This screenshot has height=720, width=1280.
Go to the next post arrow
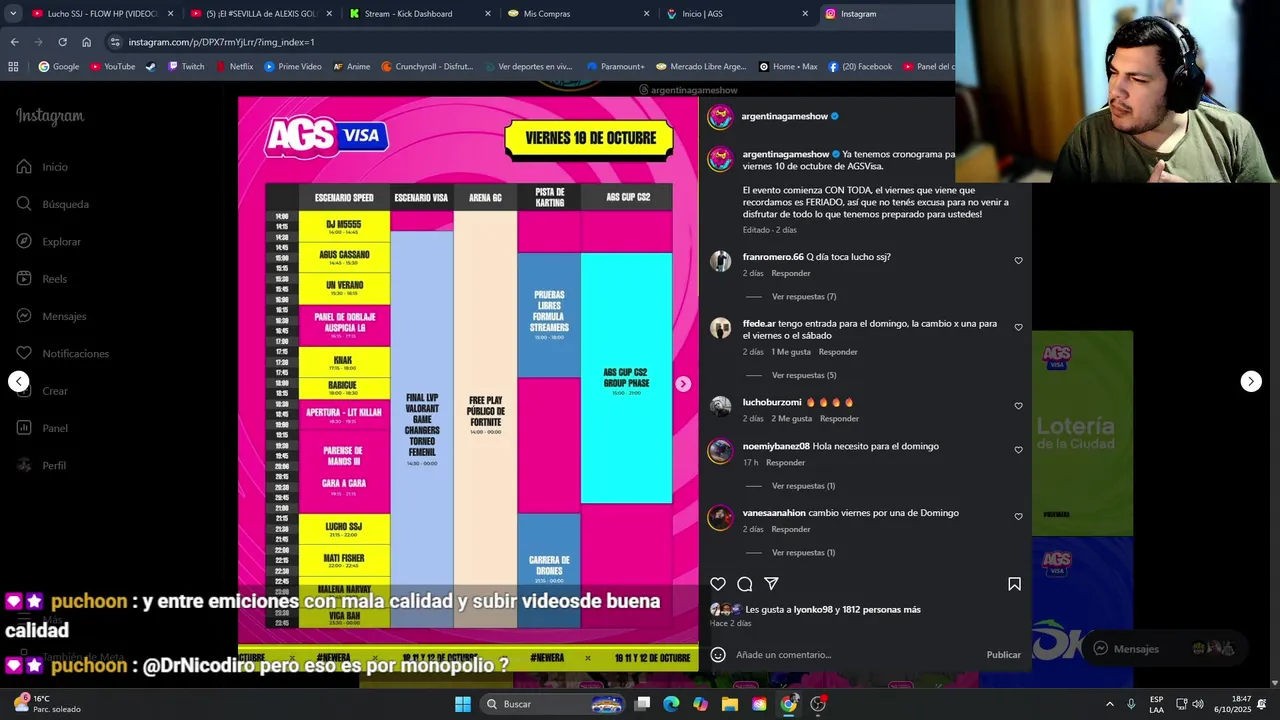(1251, 381)
